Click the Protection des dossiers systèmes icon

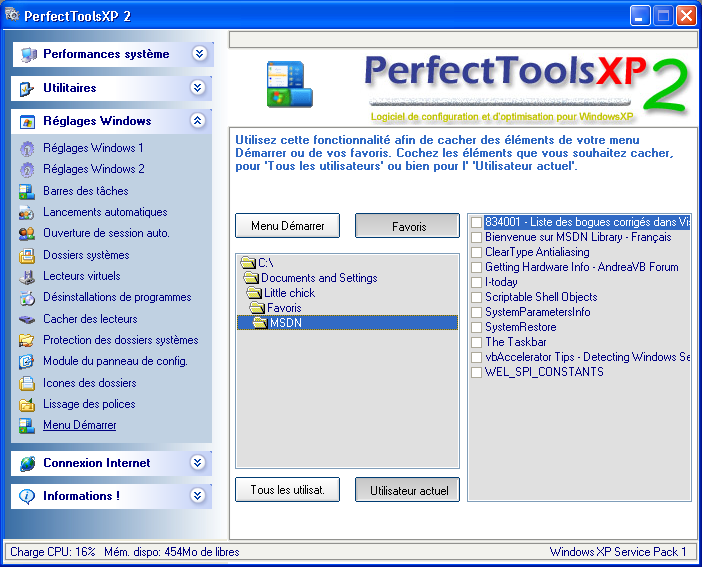tap(27, 340)
